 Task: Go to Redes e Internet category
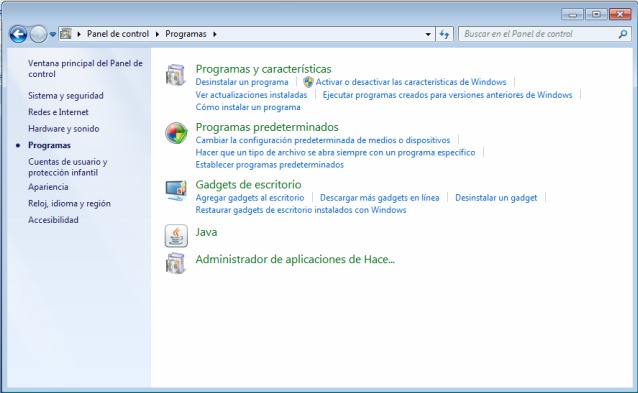pos(58,112)
